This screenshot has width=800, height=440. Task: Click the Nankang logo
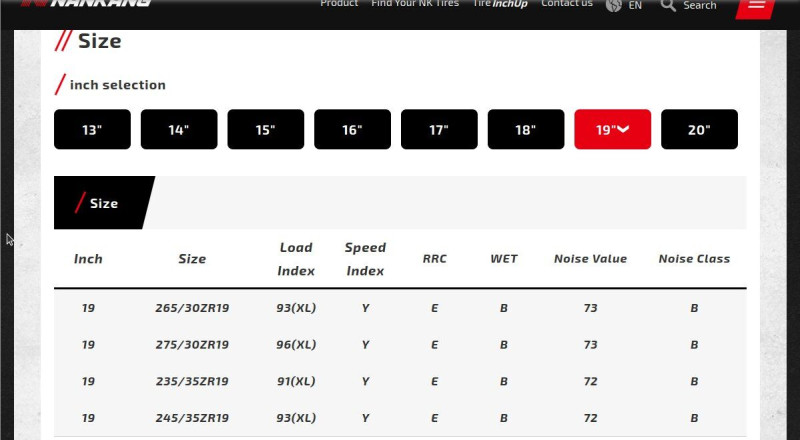pos(86,3)
